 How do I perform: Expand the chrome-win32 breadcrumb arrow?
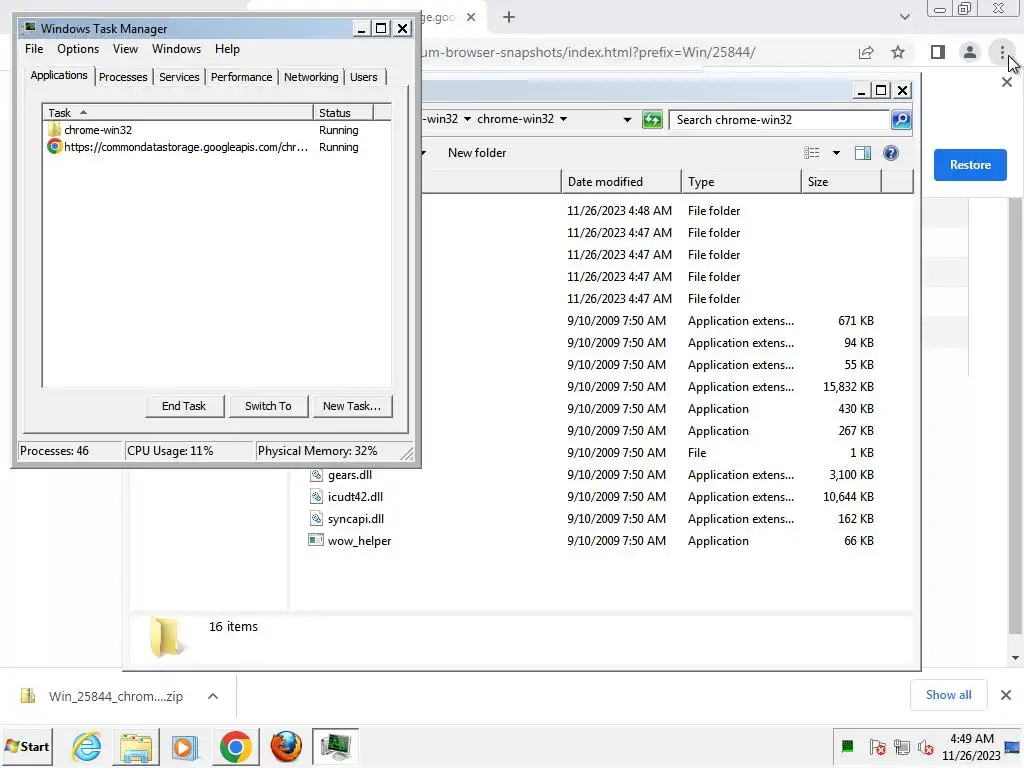(563, 119)
